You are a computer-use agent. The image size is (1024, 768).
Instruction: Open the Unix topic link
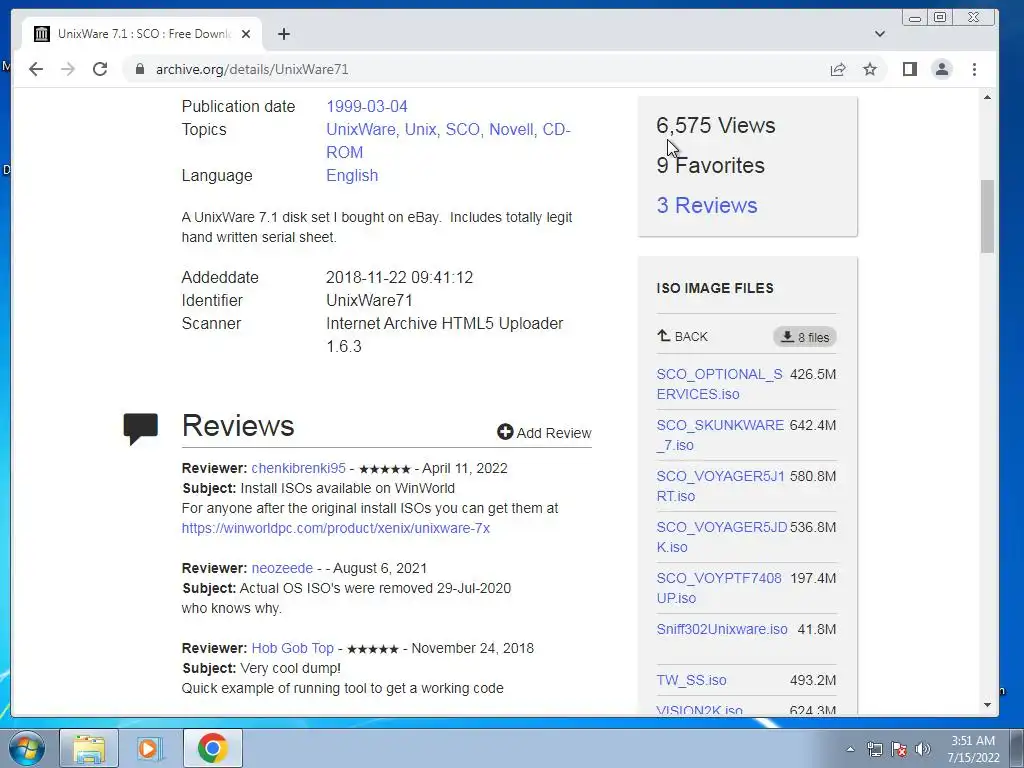pyautogui.click(x=420, y=129)
